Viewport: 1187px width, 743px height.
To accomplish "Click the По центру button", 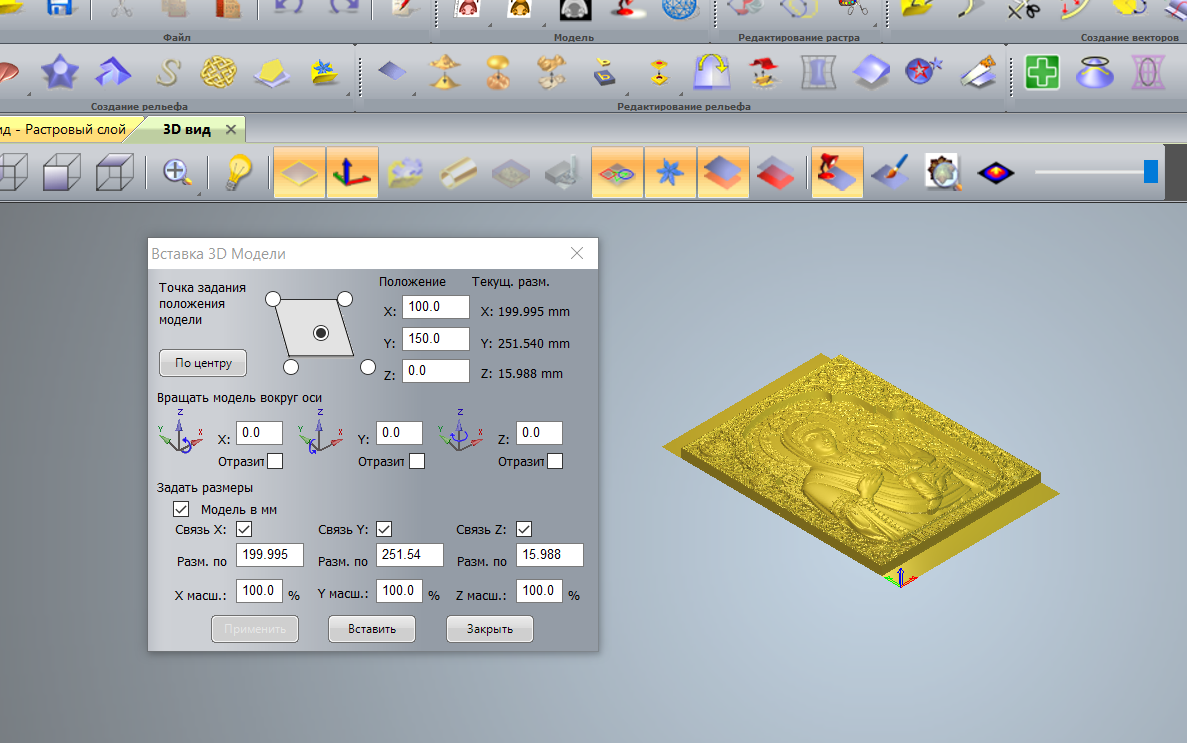I will coord(203,363).
